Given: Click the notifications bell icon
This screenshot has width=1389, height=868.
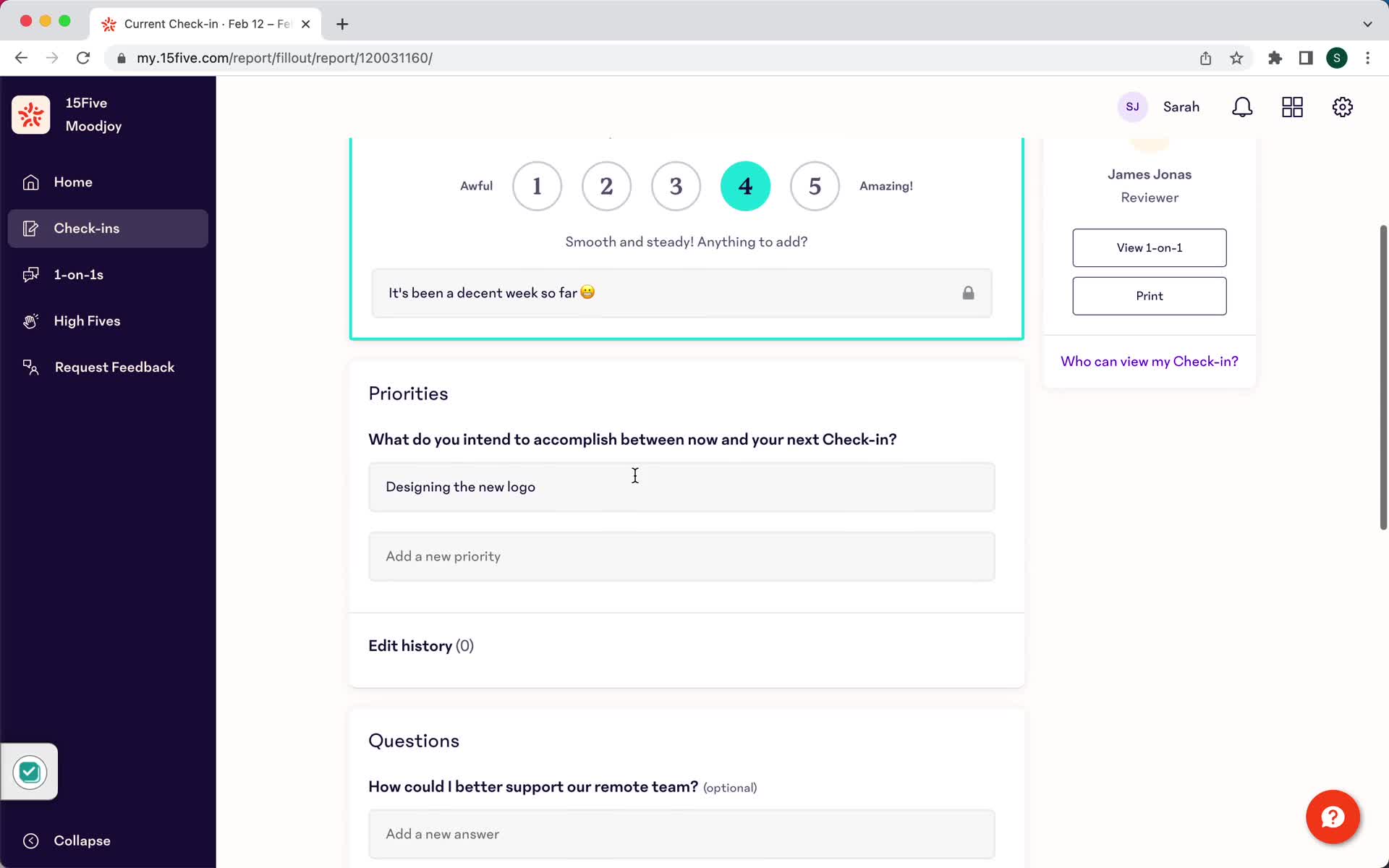Looking at the screenshot, I should pos(1243,107).
